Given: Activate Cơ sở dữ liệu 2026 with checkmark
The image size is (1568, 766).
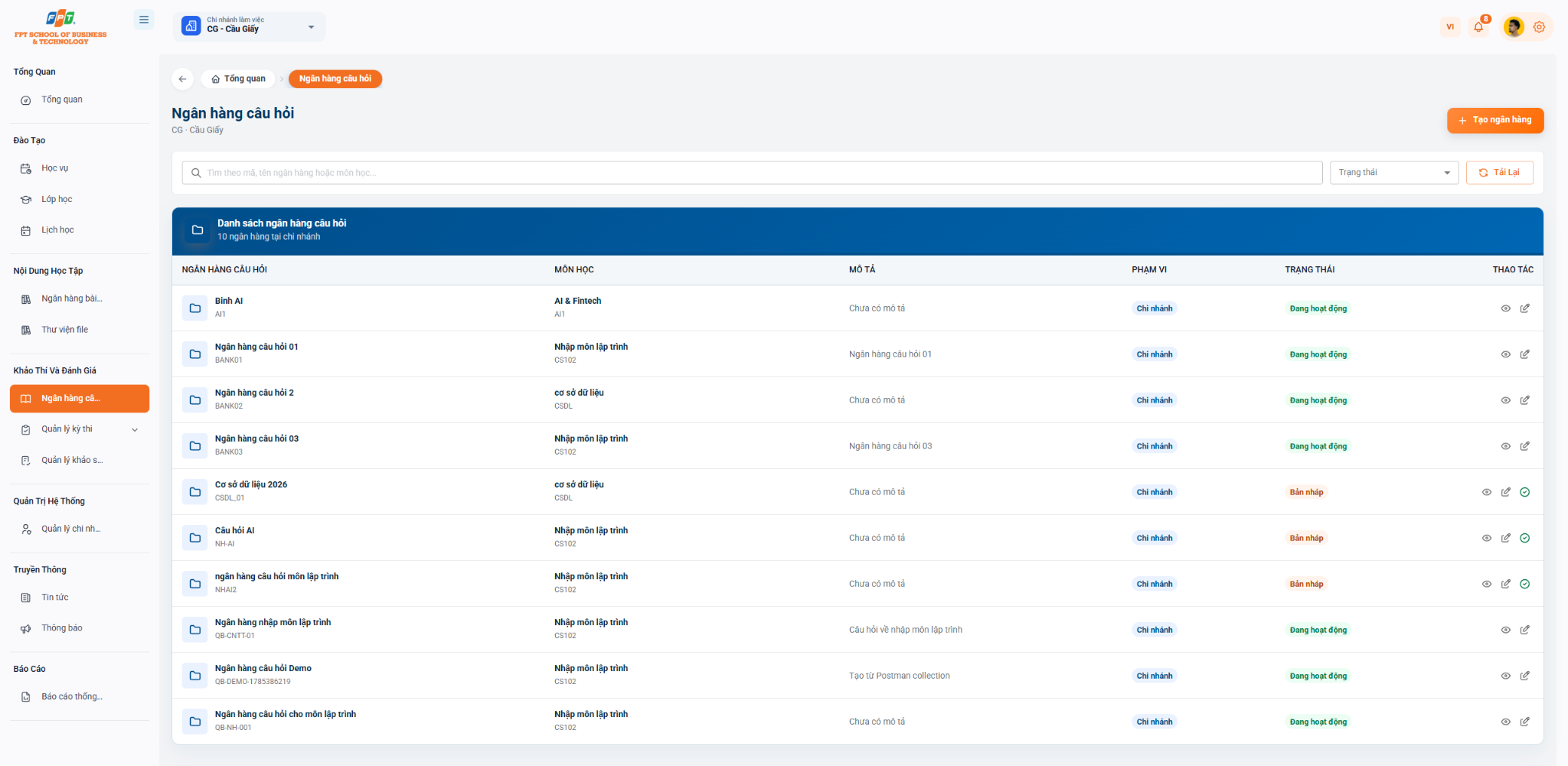Looking at the screenshot, I should [1524, 492].
